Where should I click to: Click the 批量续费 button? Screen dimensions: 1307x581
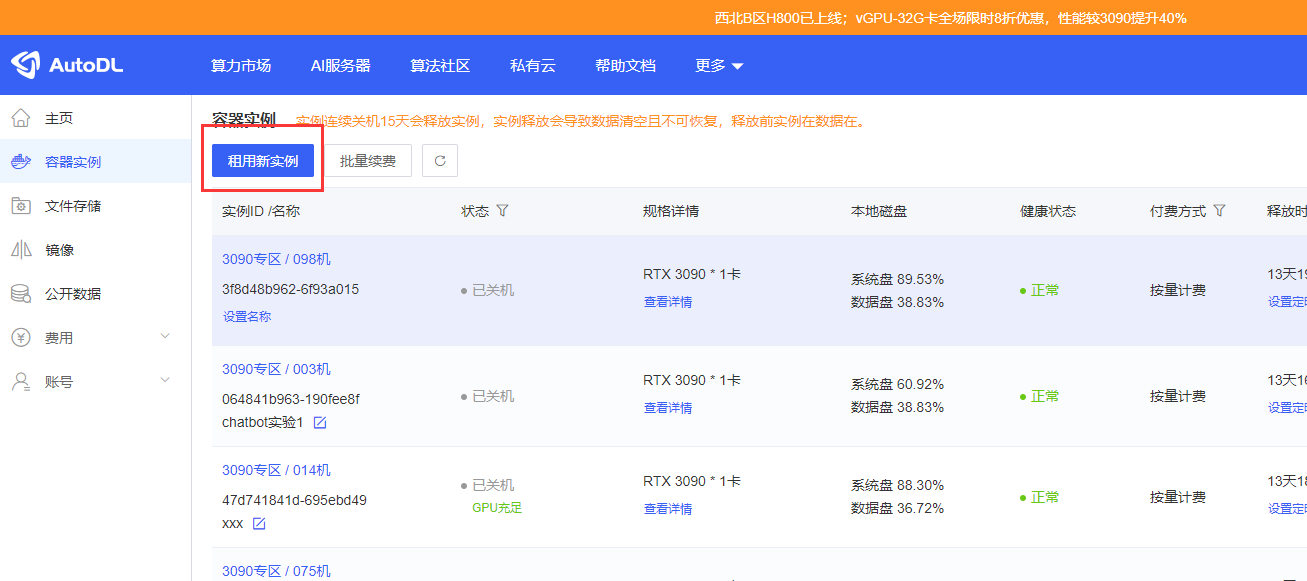coord(368,160)
